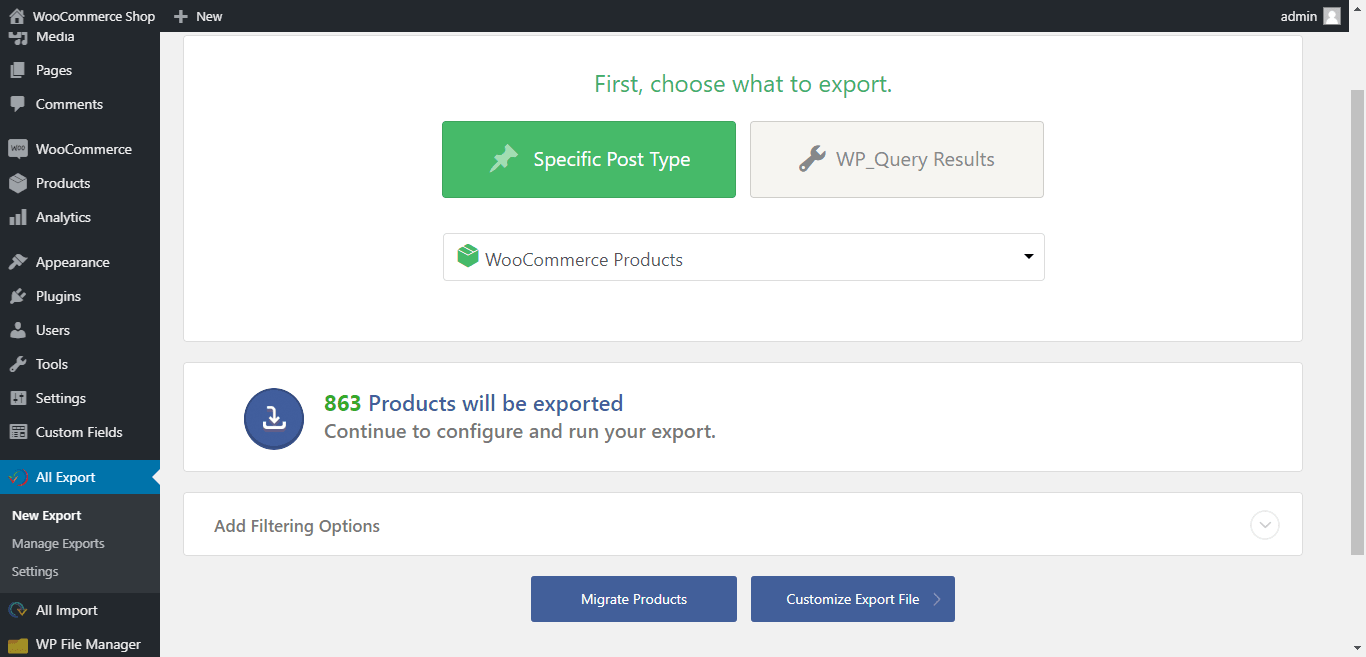The image size is (1366, 657).
Task: Click the '863' product count text
Action: 342,403
